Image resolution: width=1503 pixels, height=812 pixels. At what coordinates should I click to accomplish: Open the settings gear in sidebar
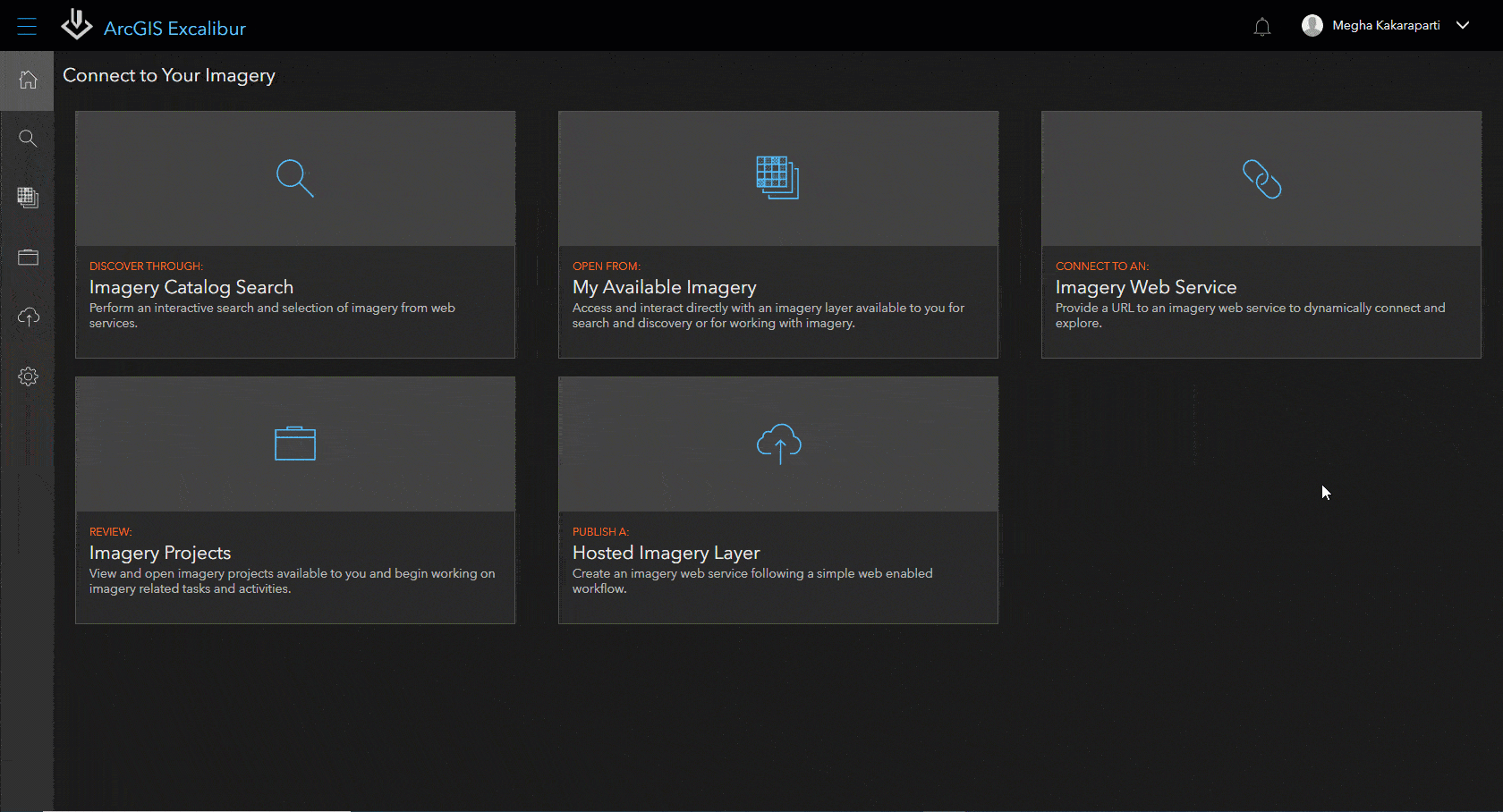coord(28,376)
